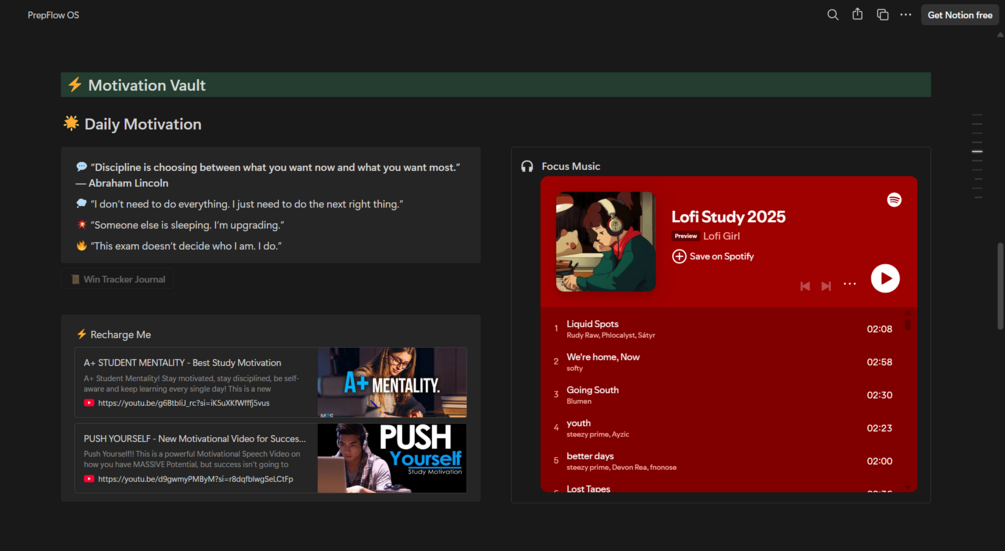Click the Preview badge next to Lofi Girl
Screen dimensions: 1005x551
(685, 236)
